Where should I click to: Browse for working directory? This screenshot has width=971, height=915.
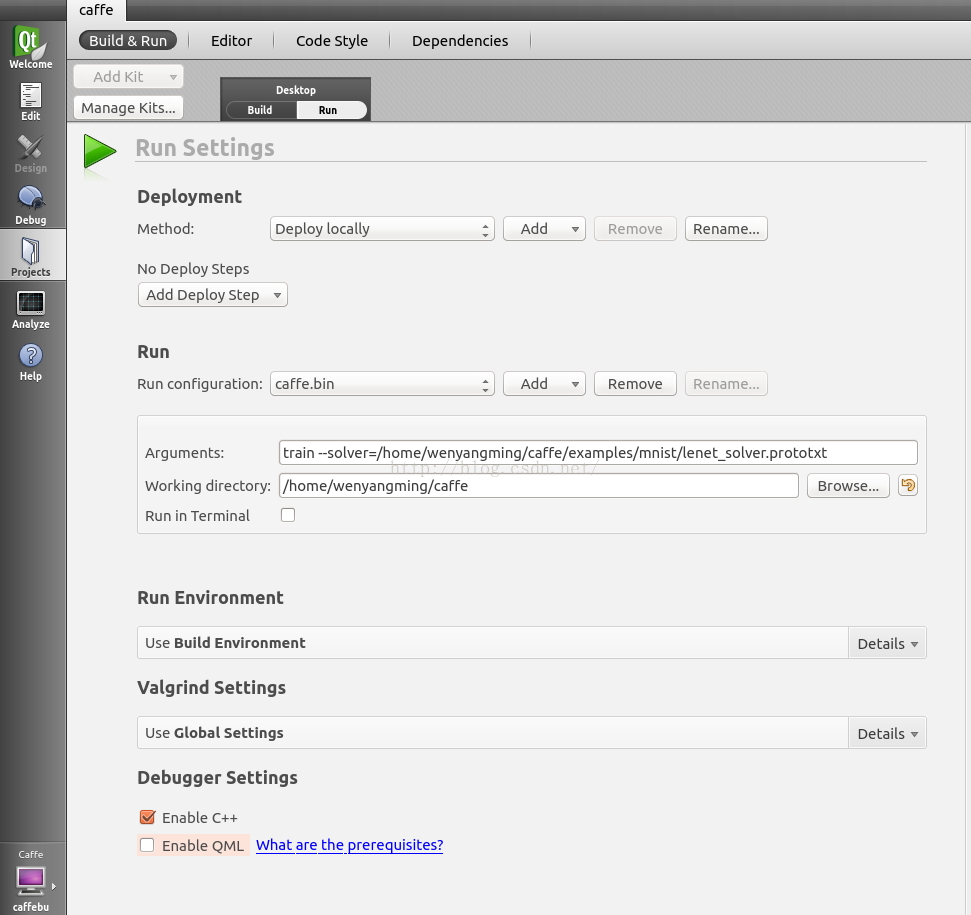[848, 486]
